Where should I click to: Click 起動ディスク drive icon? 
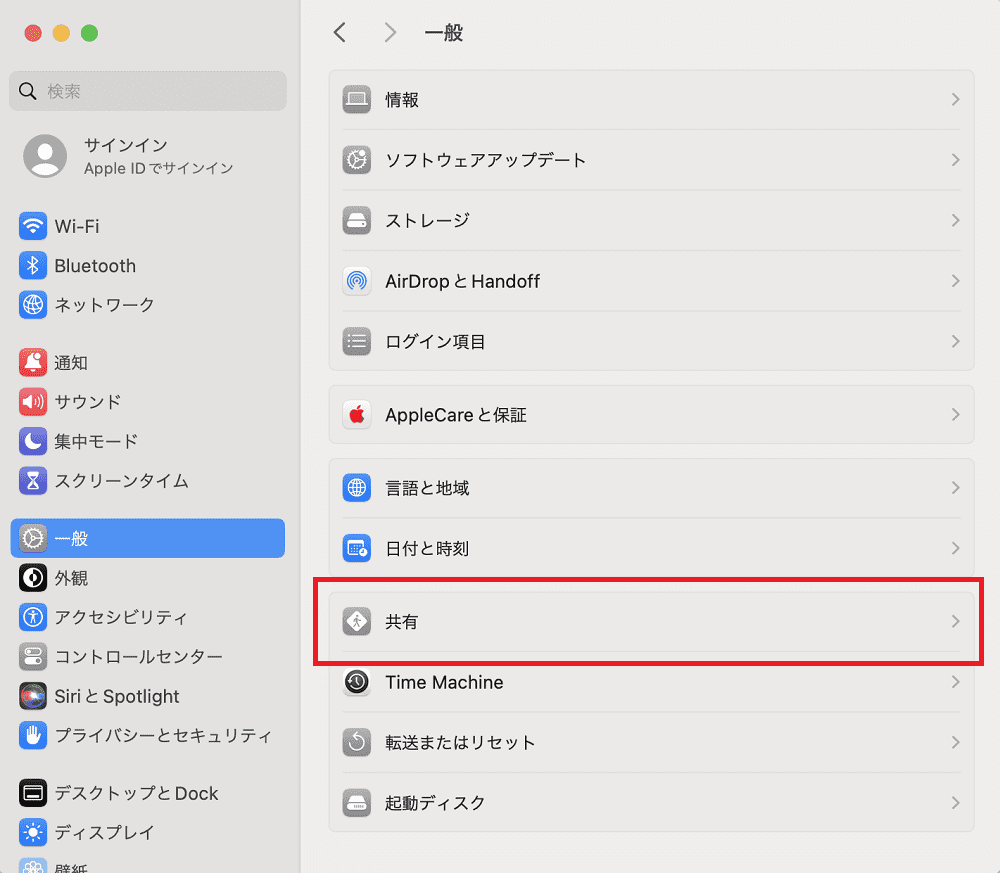[x=357, y=803]
